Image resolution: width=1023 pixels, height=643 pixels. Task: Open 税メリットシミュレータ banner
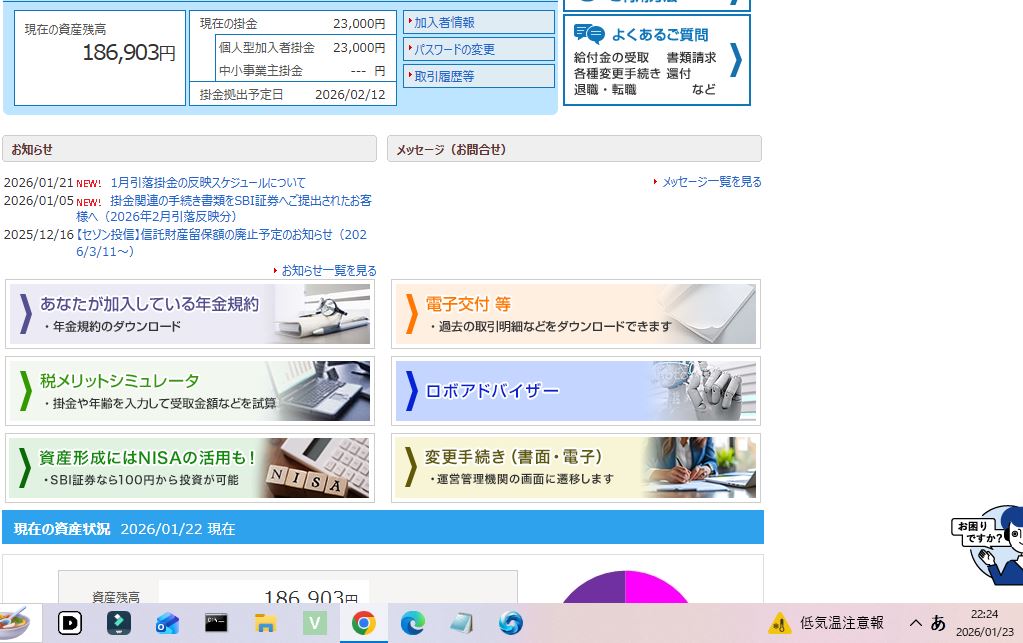tap(190, 391)
